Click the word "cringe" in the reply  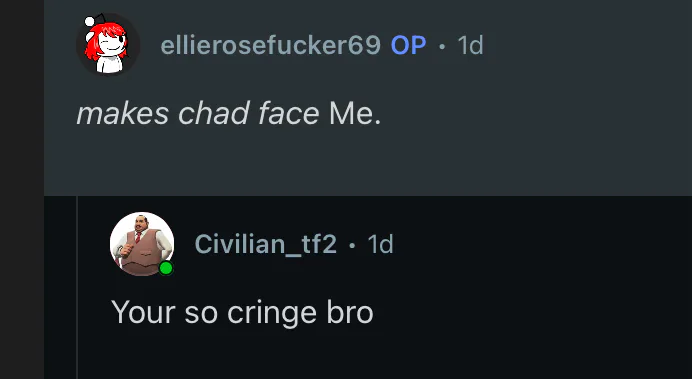(x=272, y=314)
